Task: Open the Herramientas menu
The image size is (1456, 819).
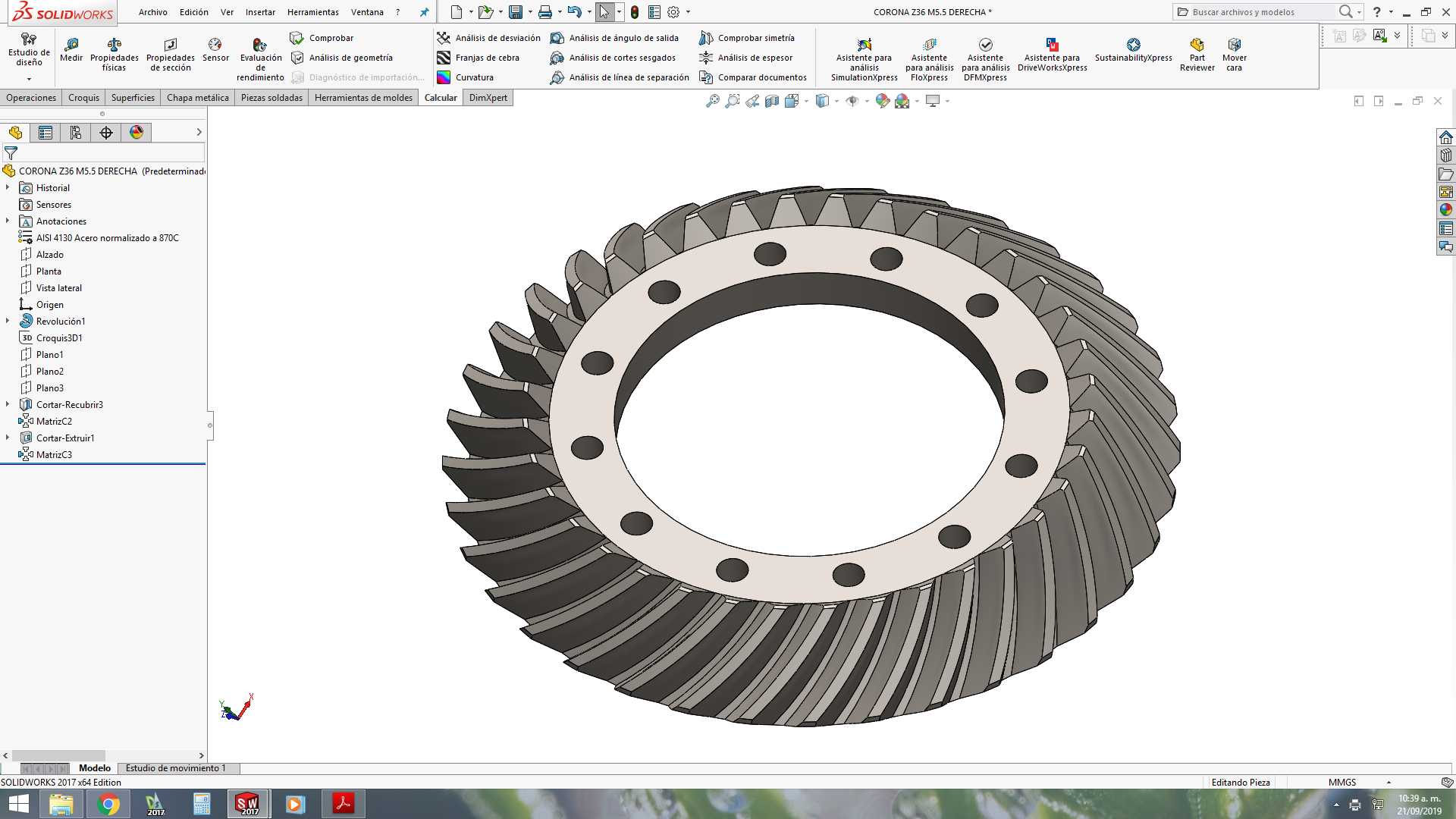Action: pyautogui.click(x=312, y=12)
